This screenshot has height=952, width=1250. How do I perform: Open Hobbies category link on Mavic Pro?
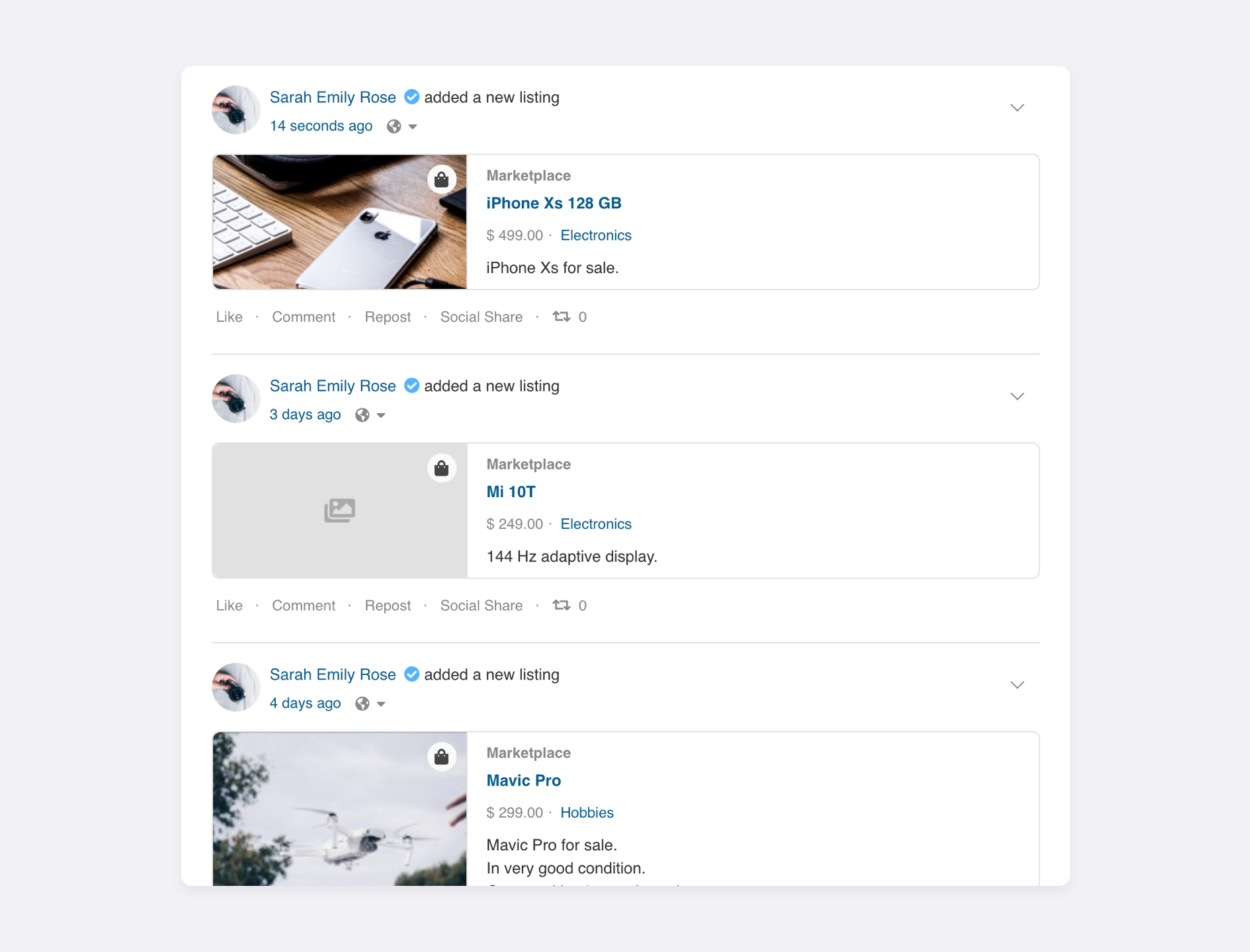pos(587,813)
